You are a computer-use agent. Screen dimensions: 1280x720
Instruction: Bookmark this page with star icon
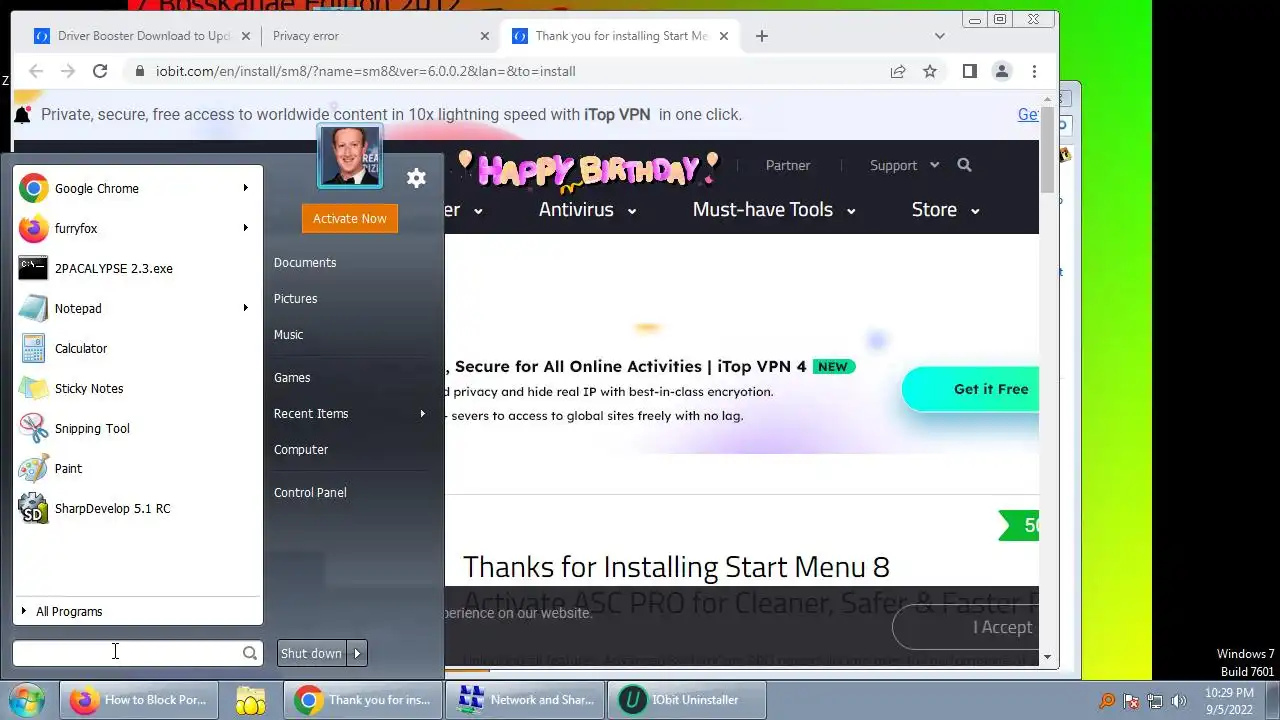coord(930,71)
